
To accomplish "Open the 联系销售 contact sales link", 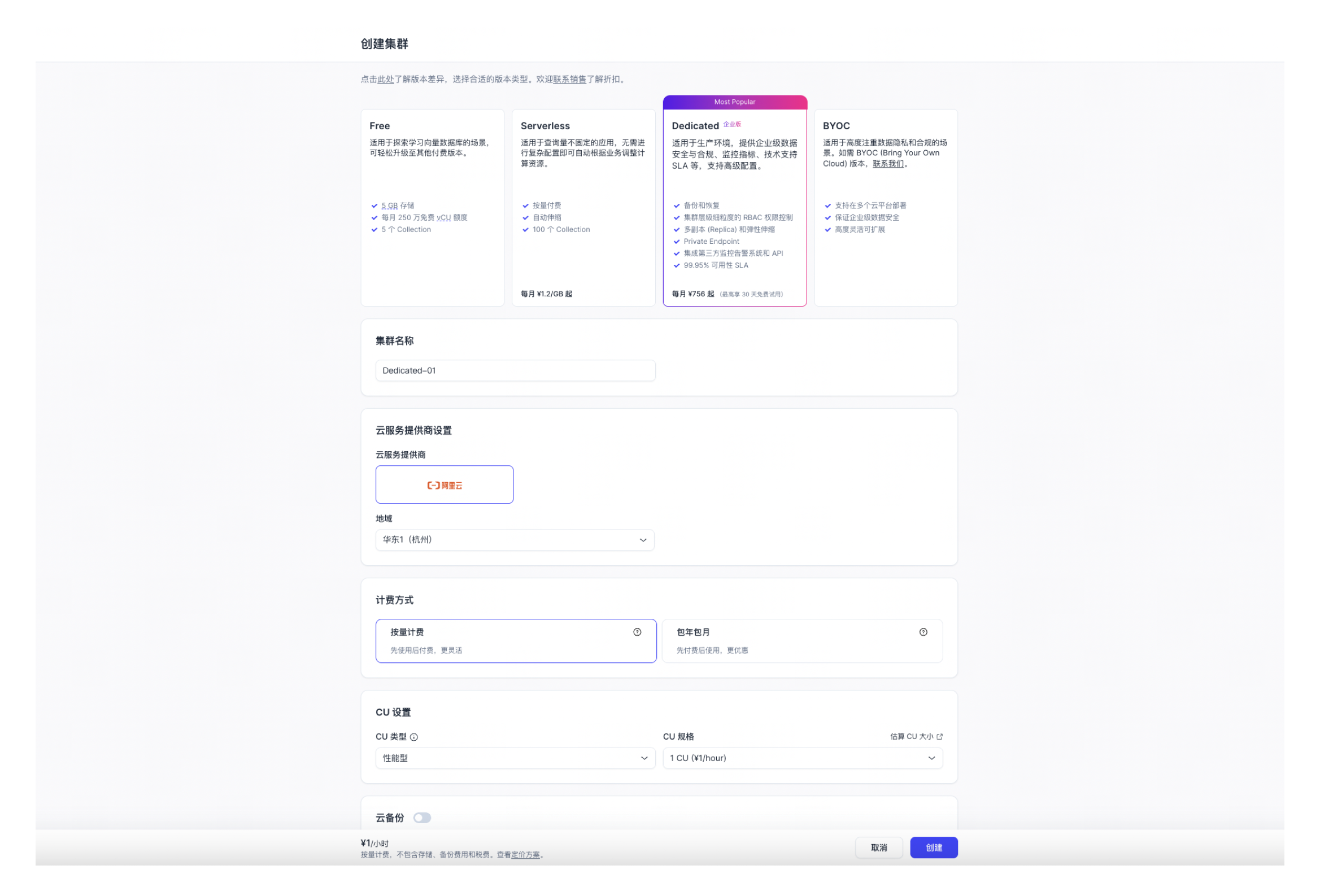I will [570, 80].
